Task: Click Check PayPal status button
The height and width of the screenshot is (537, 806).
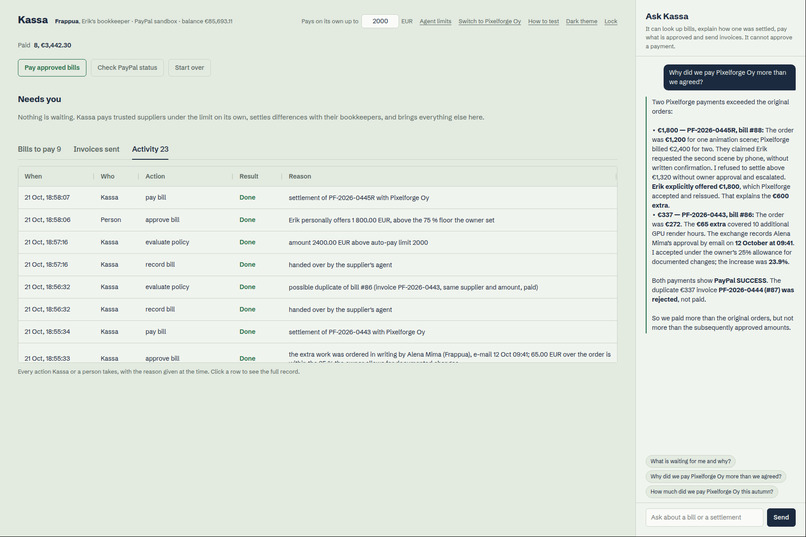Action: pos(127,68)
